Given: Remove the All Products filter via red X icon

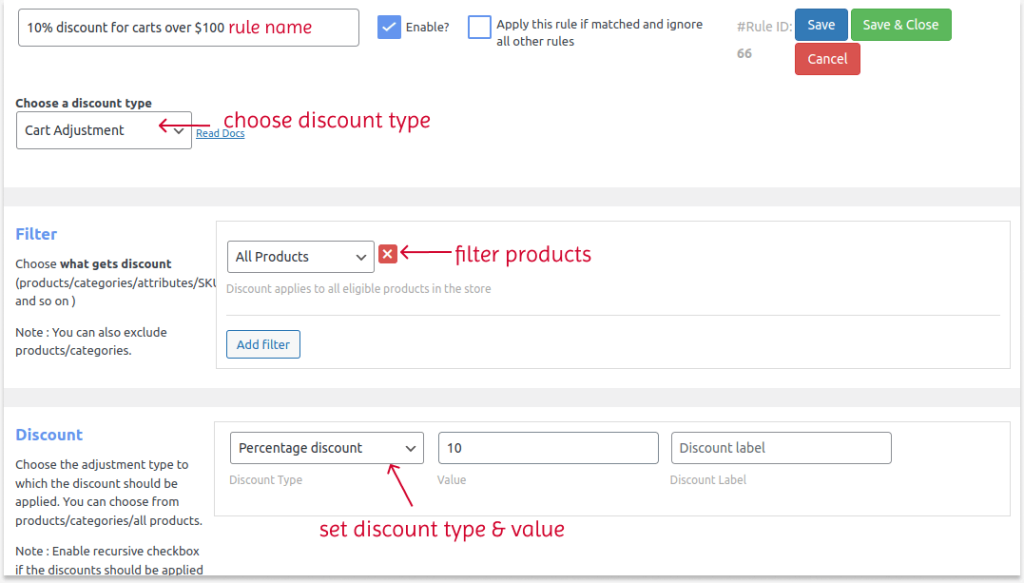Looking at the screenshot, I should click(388, 254).
